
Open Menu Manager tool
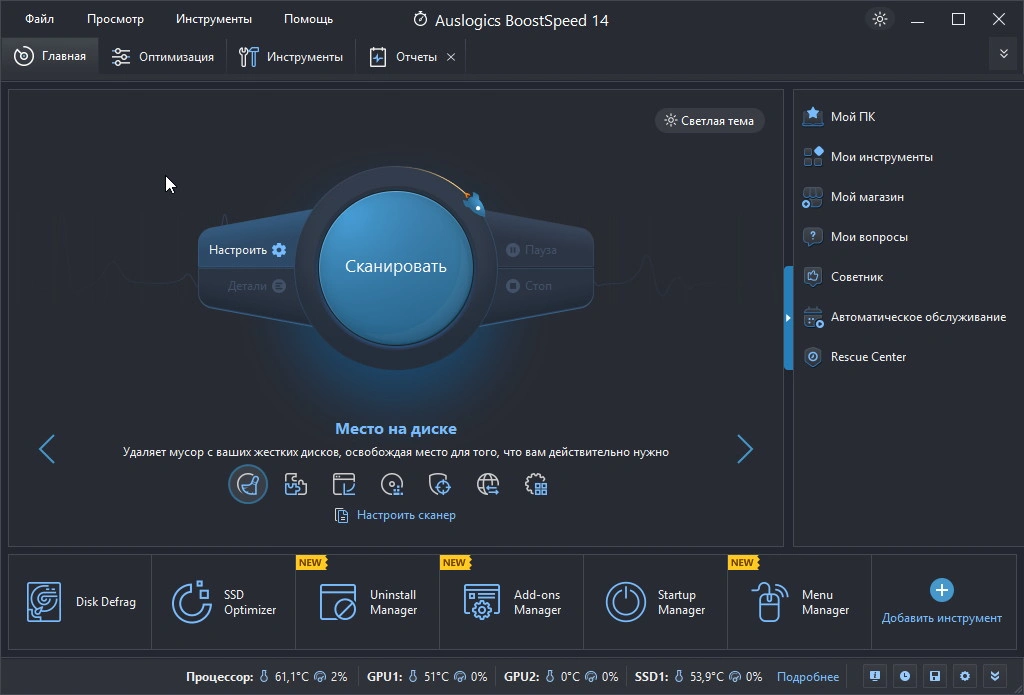click(799, 602)
